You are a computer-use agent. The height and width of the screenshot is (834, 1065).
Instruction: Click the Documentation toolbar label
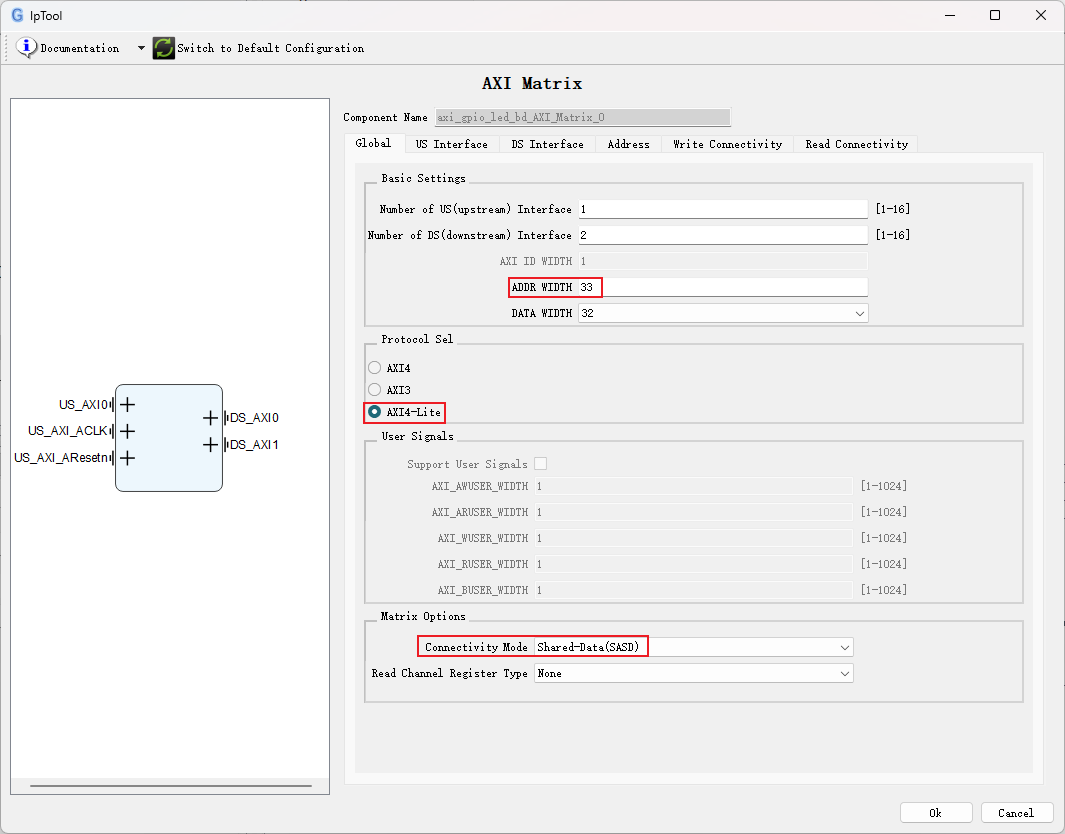pyautogui.click(x=79, y=48)
